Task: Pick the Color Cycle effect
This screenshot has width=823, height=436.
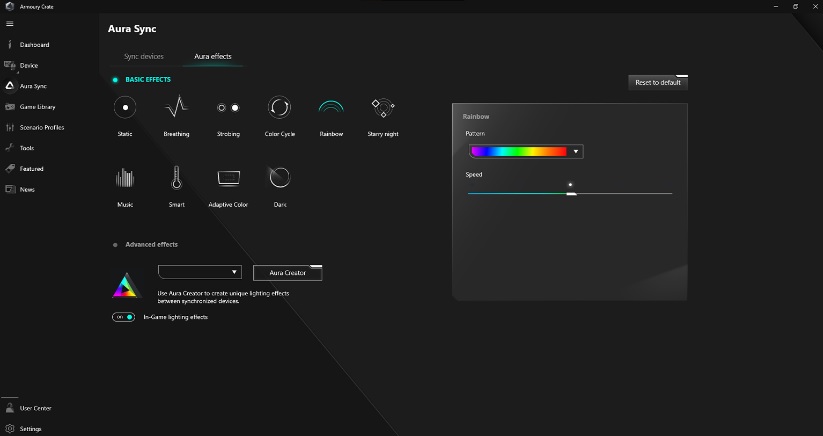Action: pos(279,108)
